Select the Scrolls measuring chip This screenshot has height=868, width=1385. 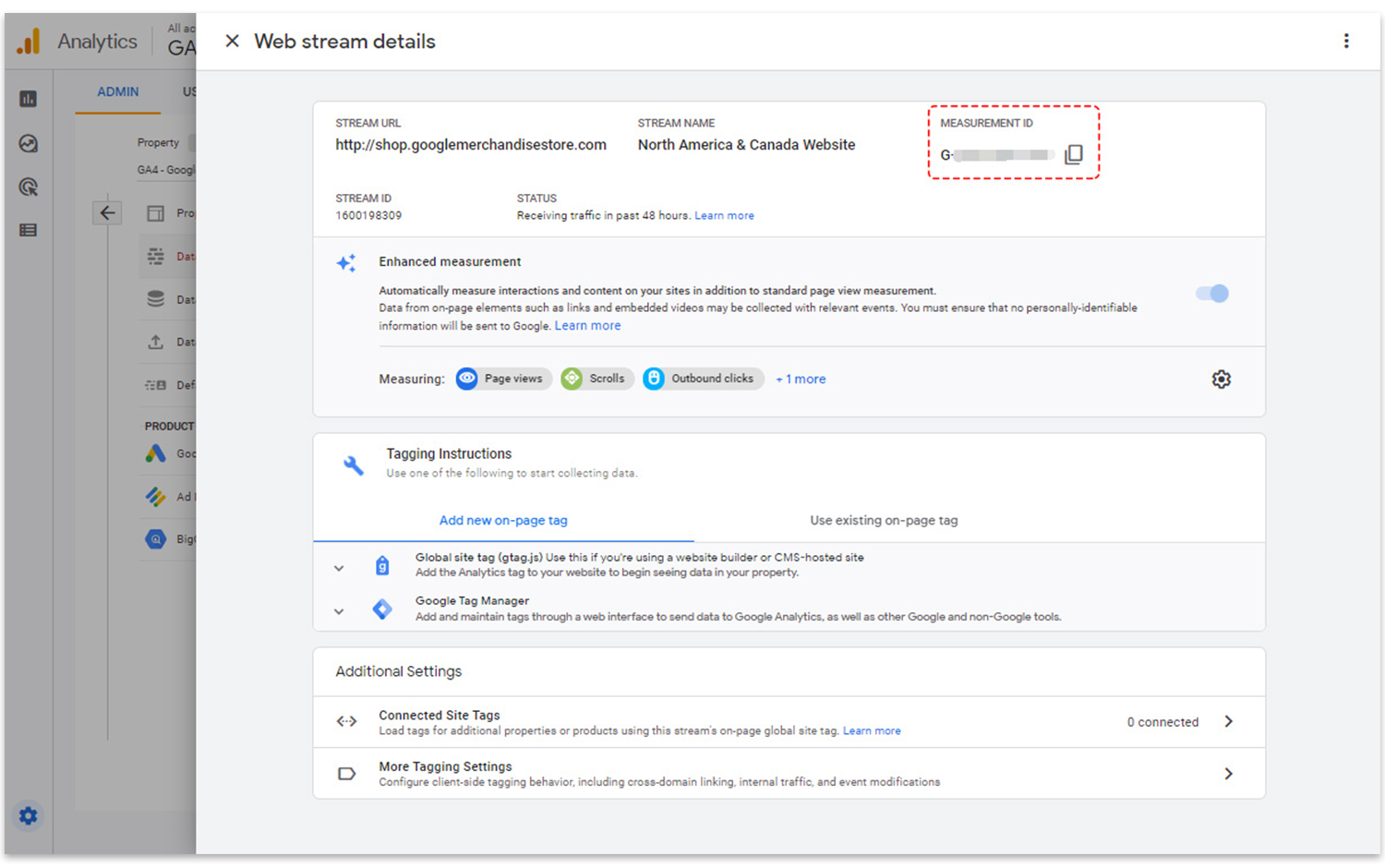point(597,379)
